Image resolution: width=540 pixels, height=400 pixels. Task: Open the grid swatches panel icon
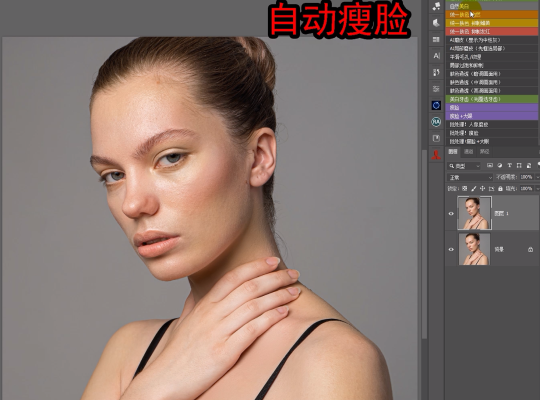[436, 39]
